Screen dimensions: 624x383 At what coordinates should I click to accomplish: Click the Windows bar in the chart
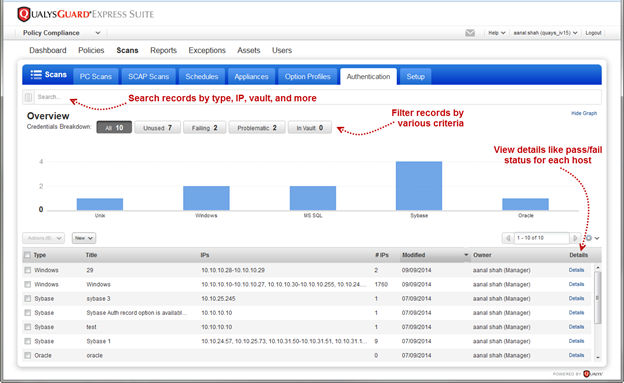206,198
